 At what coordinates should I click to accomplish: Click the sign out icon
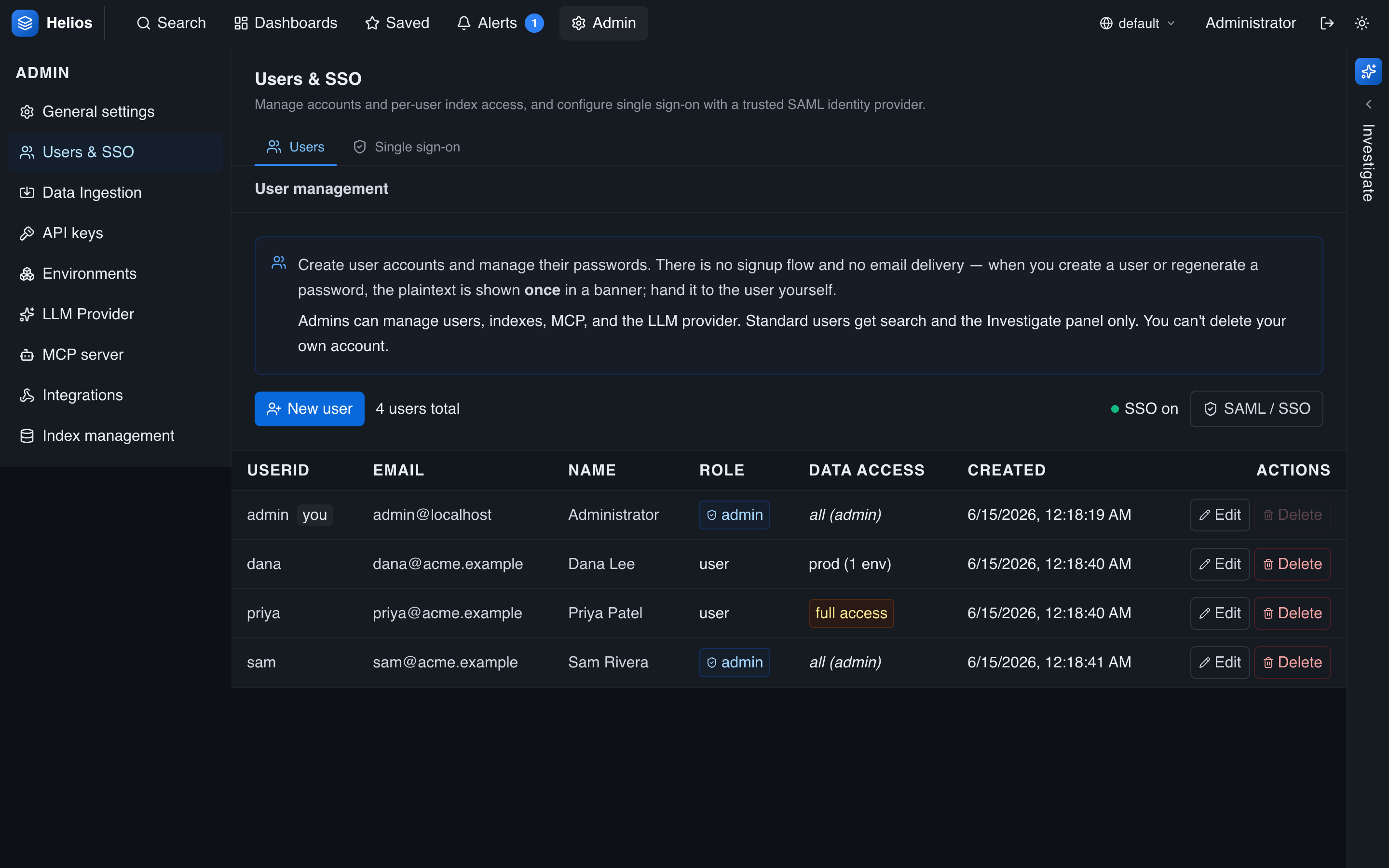pyautogui.click(x=1326, y=23)
